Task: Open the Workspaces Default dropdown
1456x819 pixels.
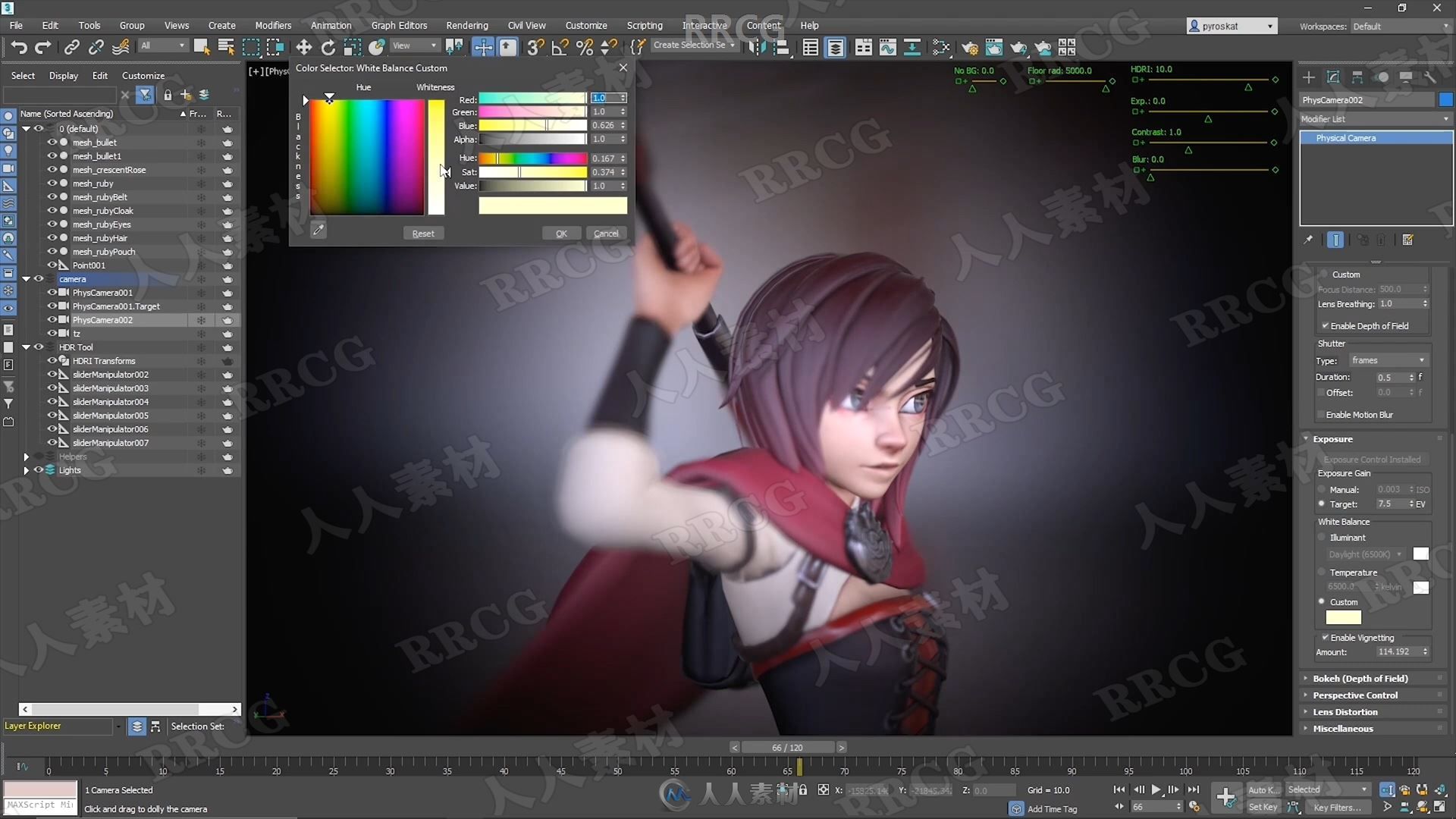Action: click(1400, 26)
